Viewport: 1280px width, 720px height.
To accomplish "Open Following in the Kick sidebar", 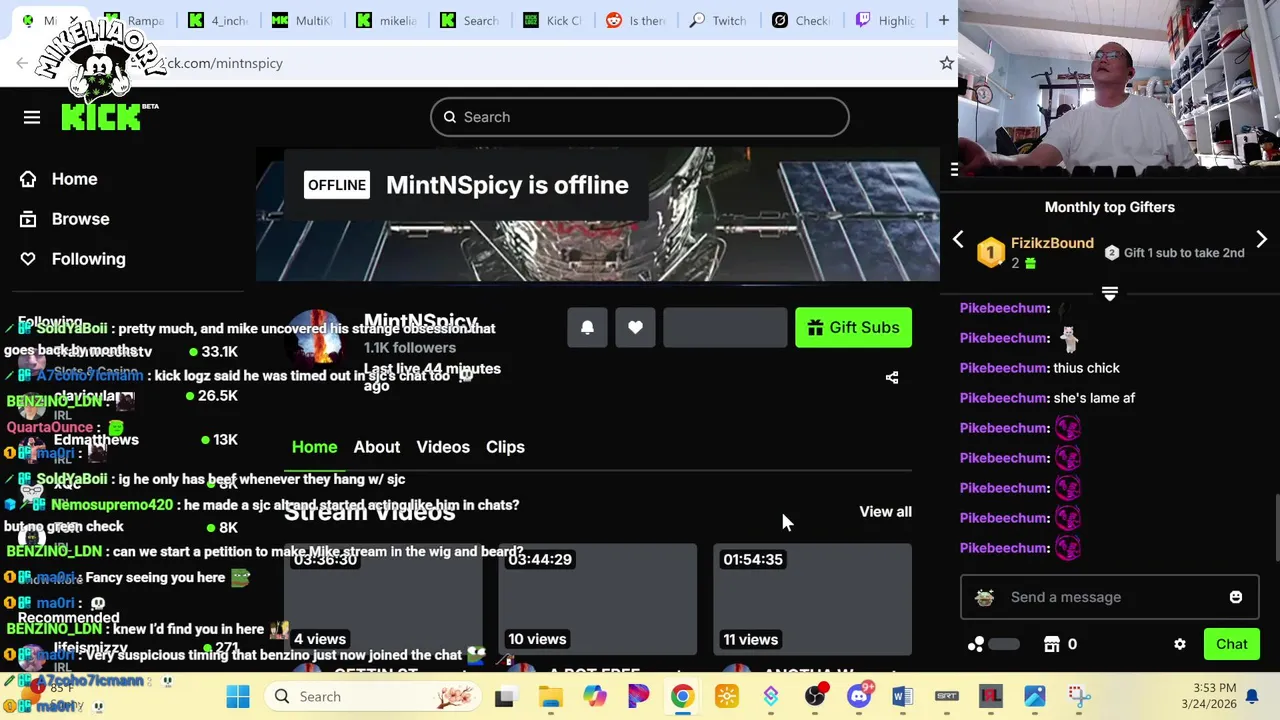I will [74, 259].
